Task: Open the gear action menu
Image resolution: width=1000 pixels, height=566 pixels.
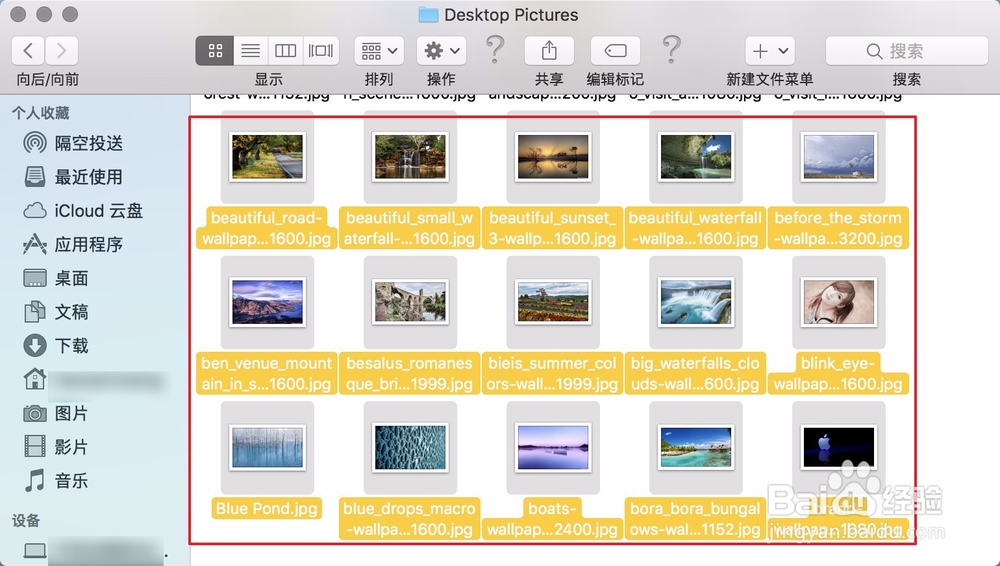Action: pos(441,50)
